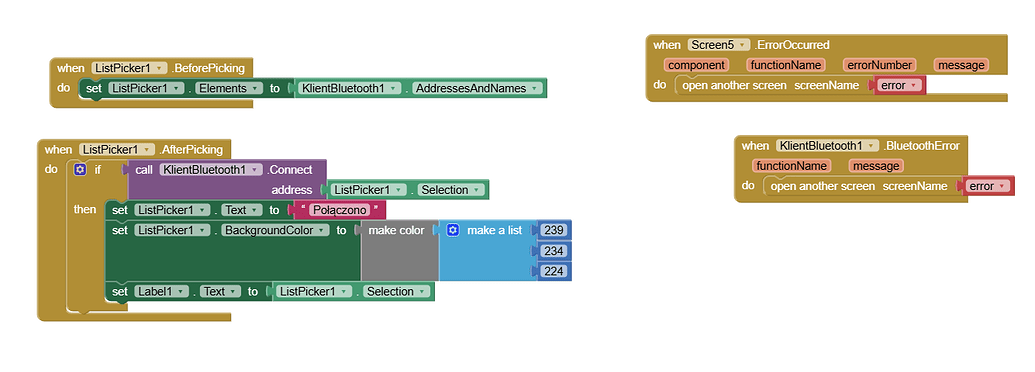
Task: Open KlientBluetooth1 dropdown in BluetoothError event
Action: point(828,146)
